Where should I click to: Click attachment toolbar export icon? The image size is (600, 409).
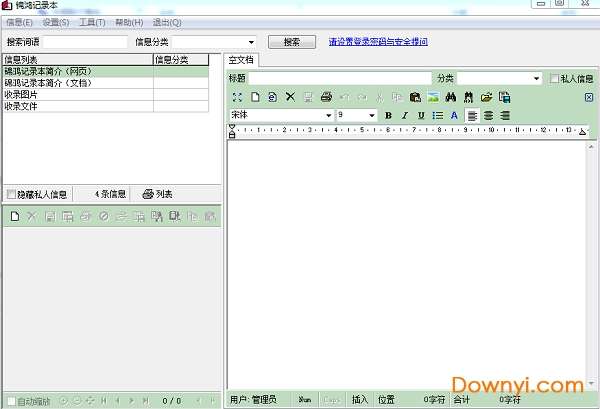pyautogui.click(x=175, y=216)
